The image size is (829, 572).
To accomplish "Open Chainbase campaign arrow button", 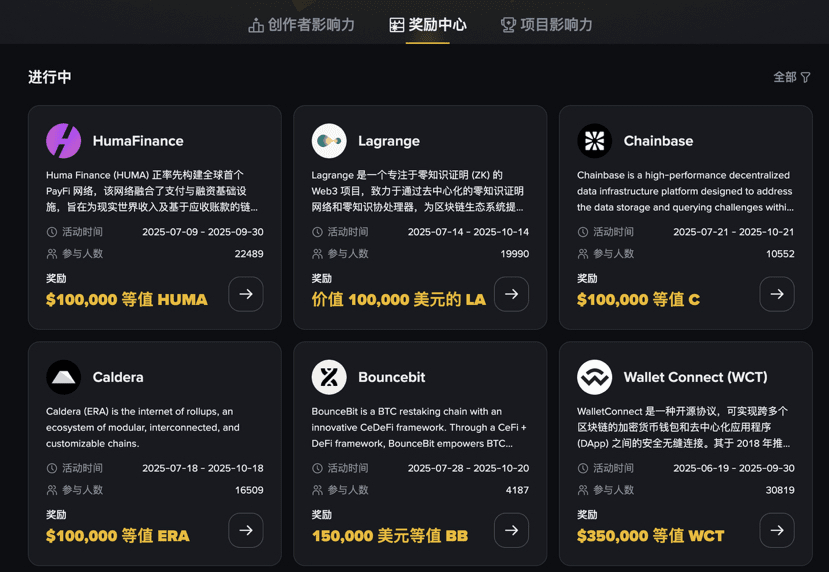I will pyautogui.click(x=777, y=294).
